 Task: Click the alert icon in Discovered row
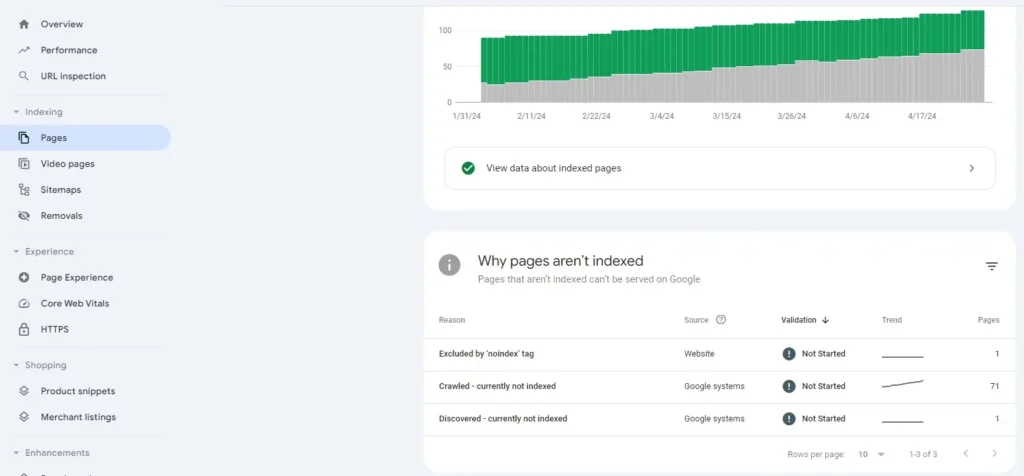pyautogui.click(x=789, y=419)
